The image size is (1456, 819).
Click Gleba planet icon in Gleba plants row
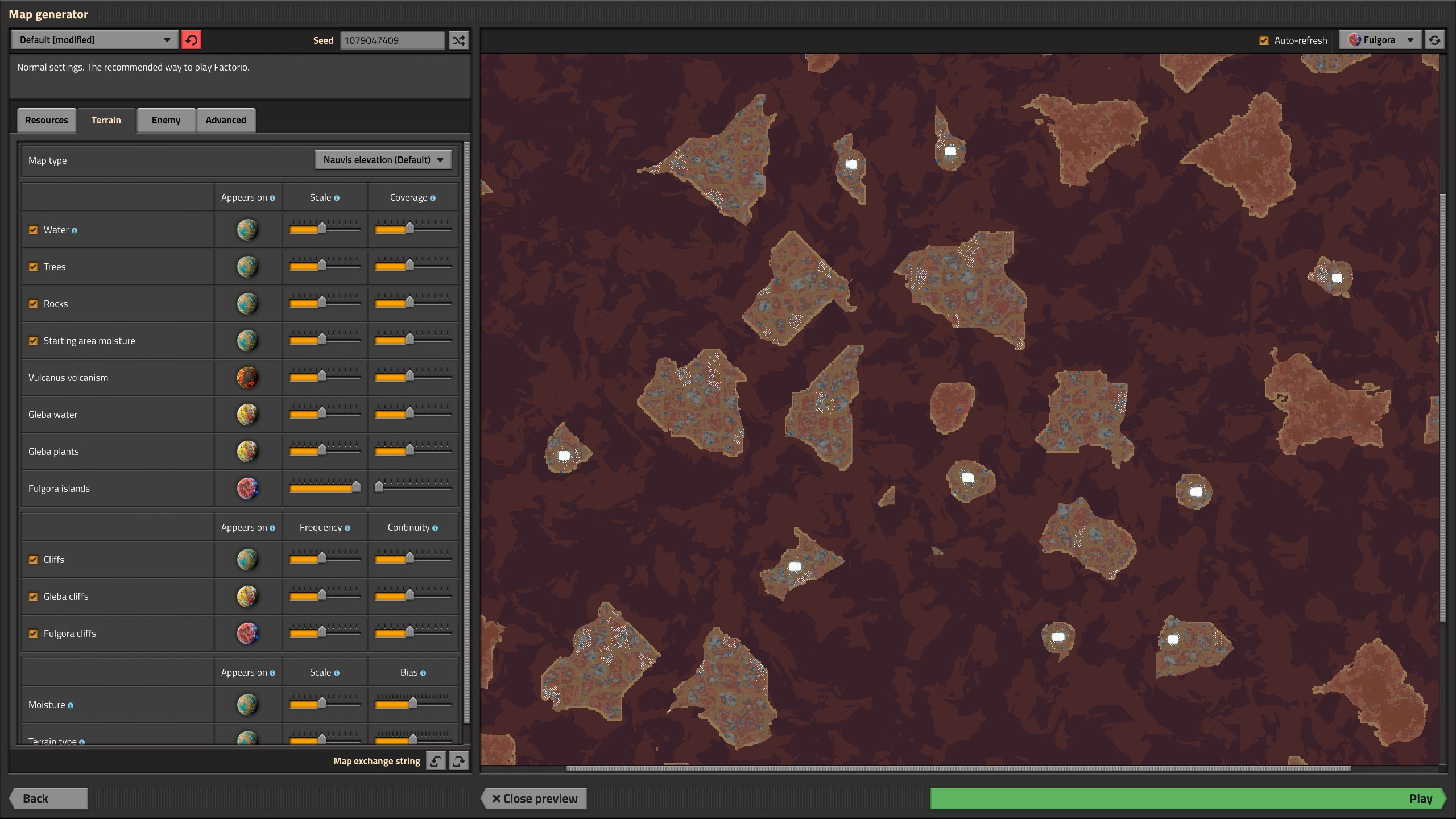click(247, 452)
